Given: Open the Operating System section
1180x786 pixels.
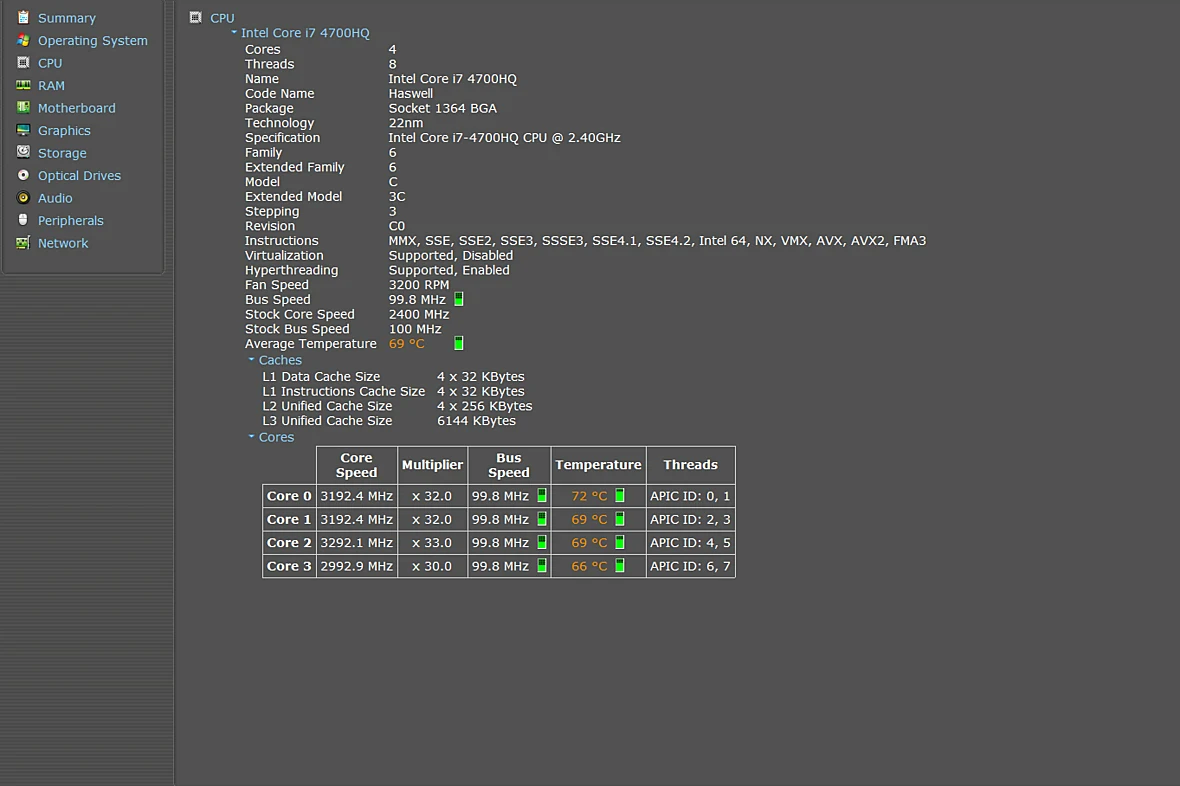Looking at the screenshot, I should click(93, 41).
